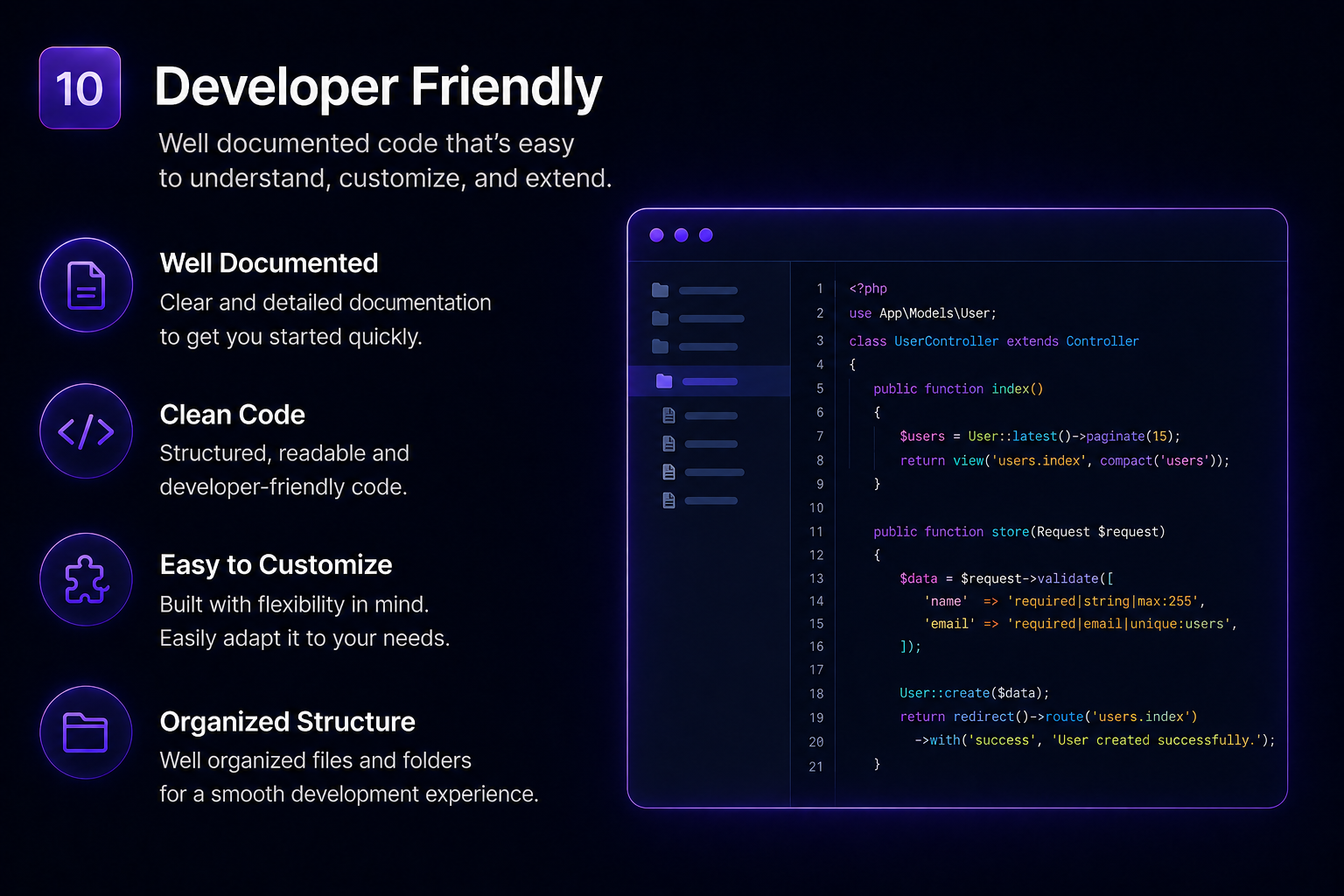Image resolution: width=1344 pixels, height=896 pixels.
Task: Click the Clean Code angle-brackets icon
Action: coord(86,431)
